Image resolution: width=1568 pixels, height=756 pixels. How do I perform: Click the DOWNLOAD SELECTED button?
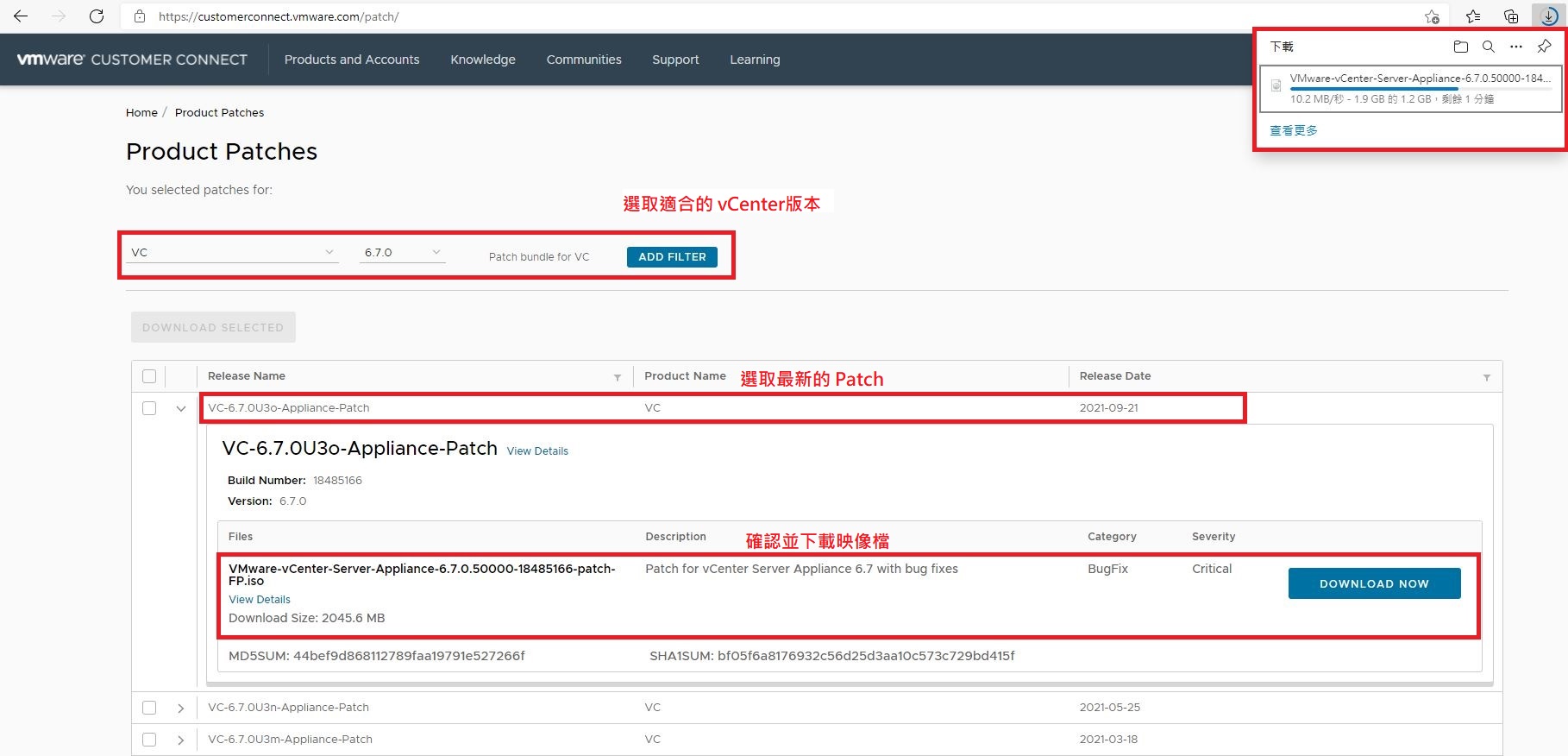[213, 327]
